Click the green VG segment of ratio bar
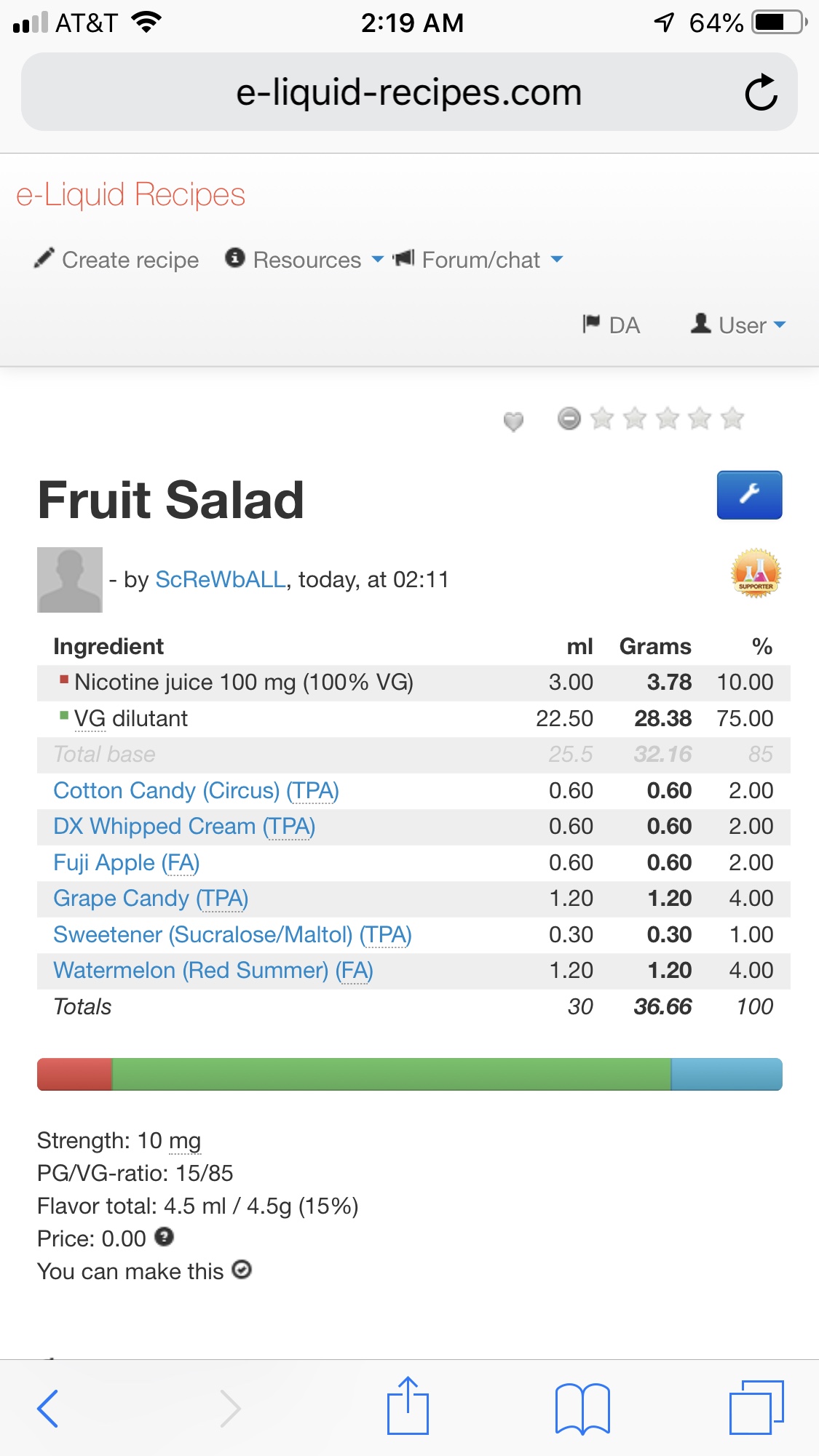819x1456 pixels. tap(391, 1074)
